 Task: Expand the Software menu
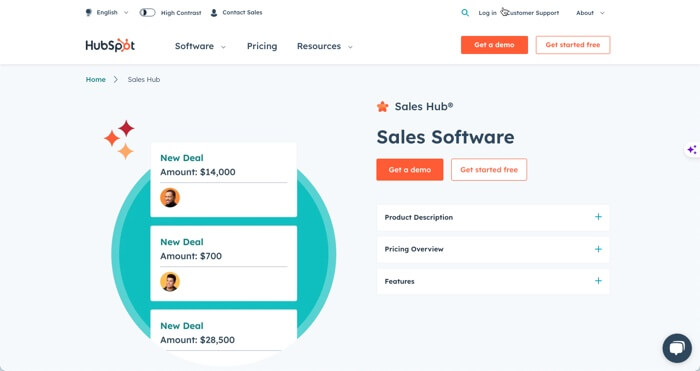200,46
